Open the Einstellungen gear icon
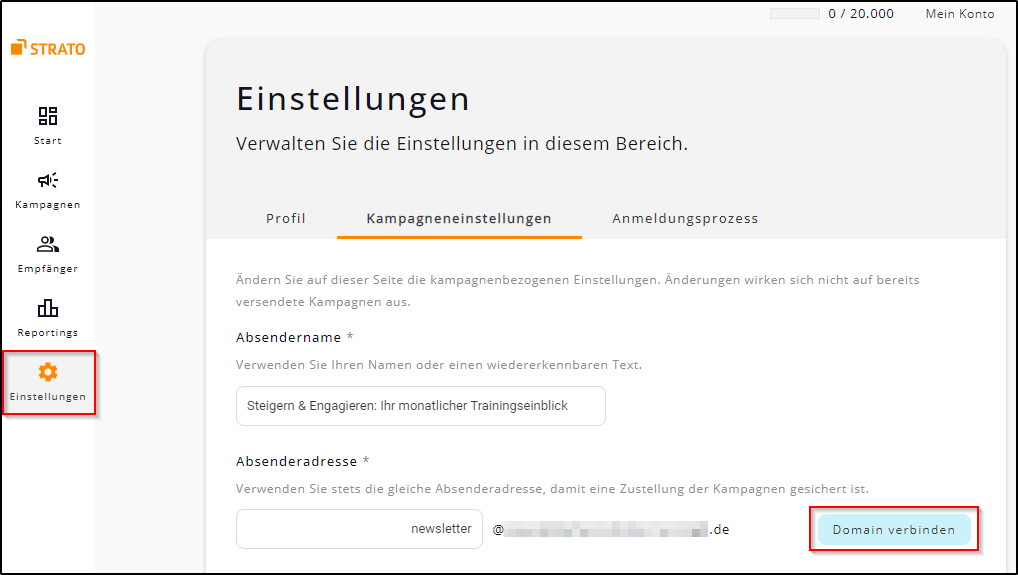1018x575 pixels. (47, 372)
